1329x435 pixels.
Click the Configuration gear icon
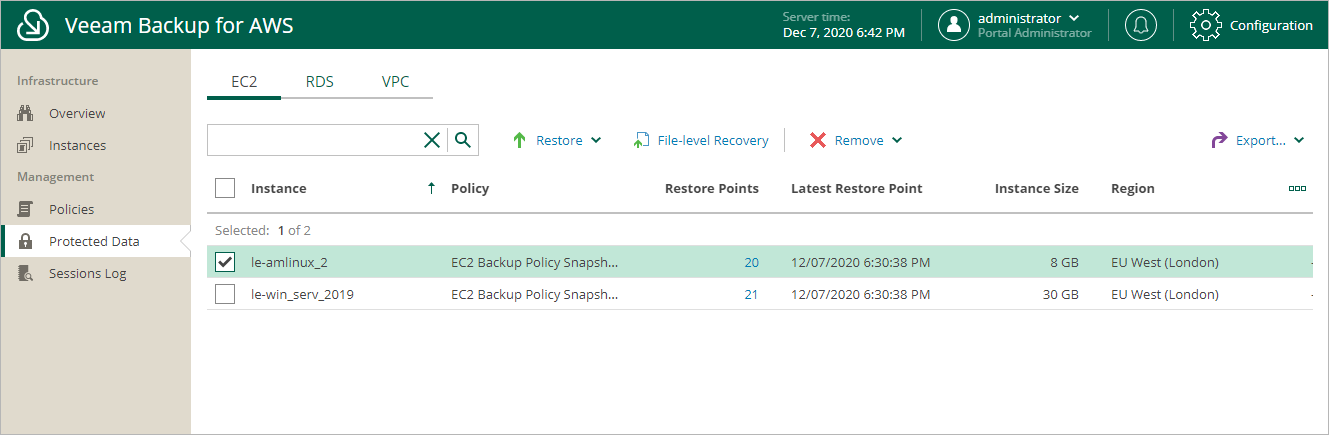pos(1206,25)
